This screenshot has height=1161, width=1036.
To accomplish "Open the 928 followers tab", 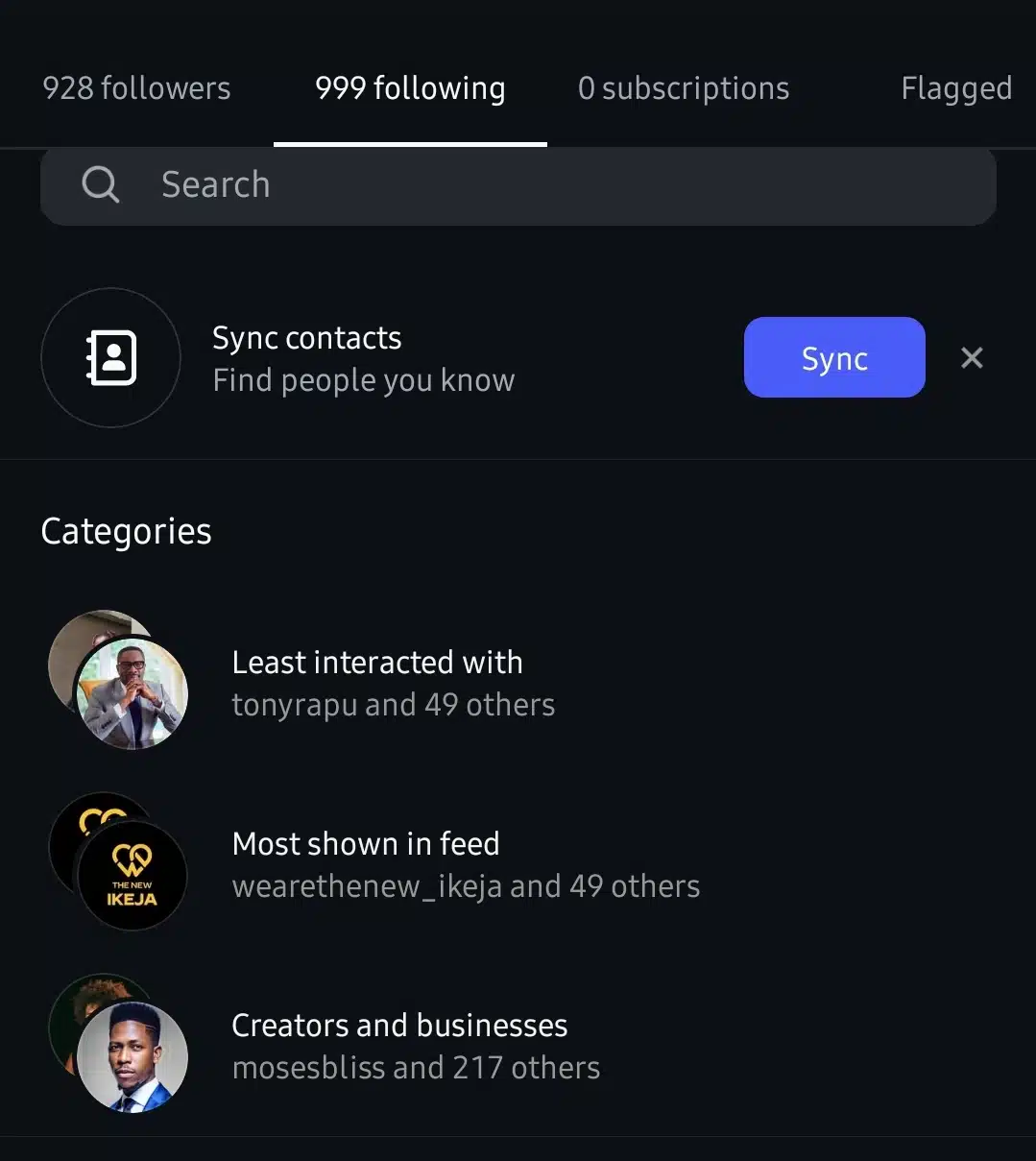I will coord(136,88).
